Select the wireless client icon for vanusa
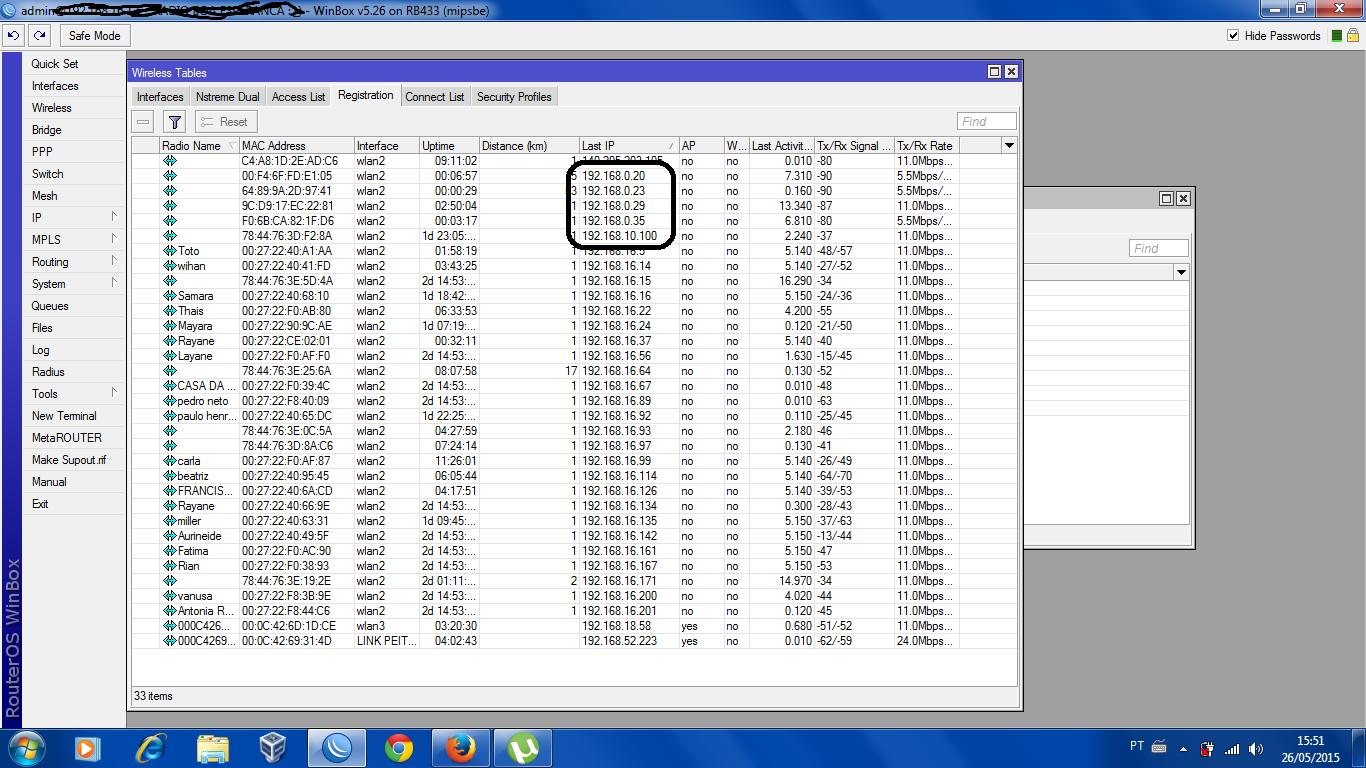 (169, 596)
